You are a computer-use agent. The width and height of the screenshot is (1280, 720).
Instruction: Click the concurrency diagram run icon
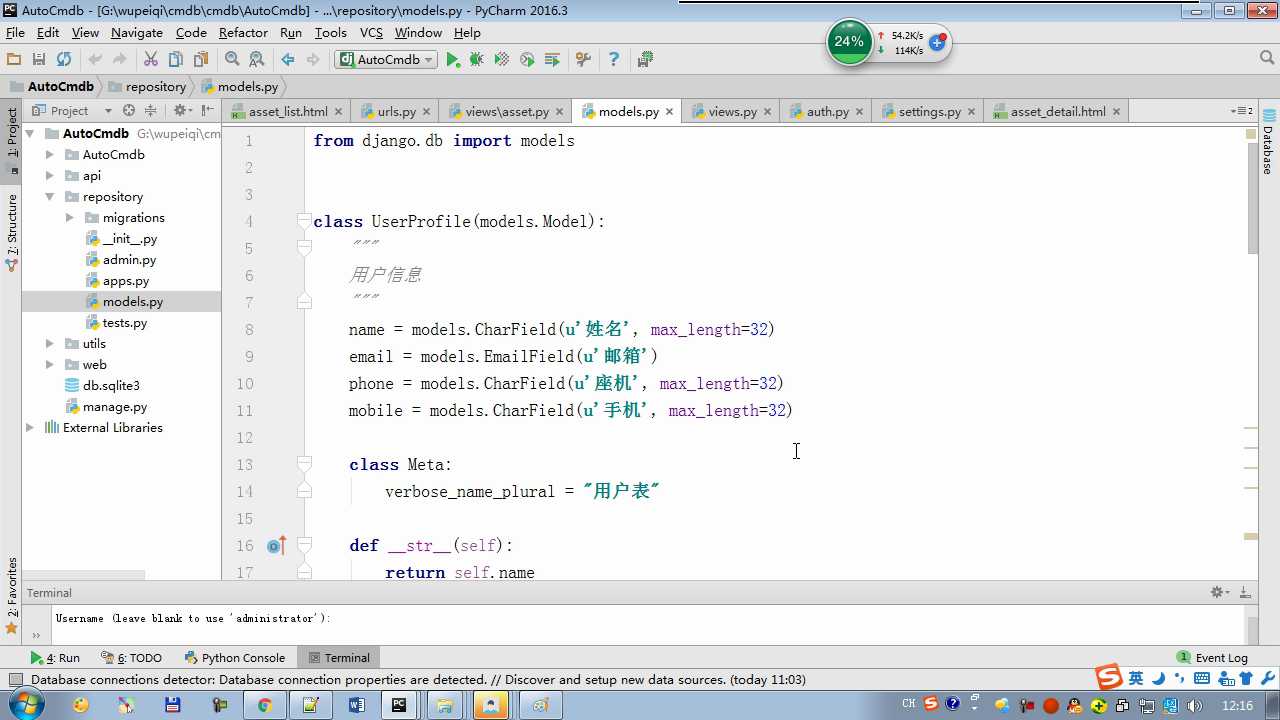click(552, 60)
